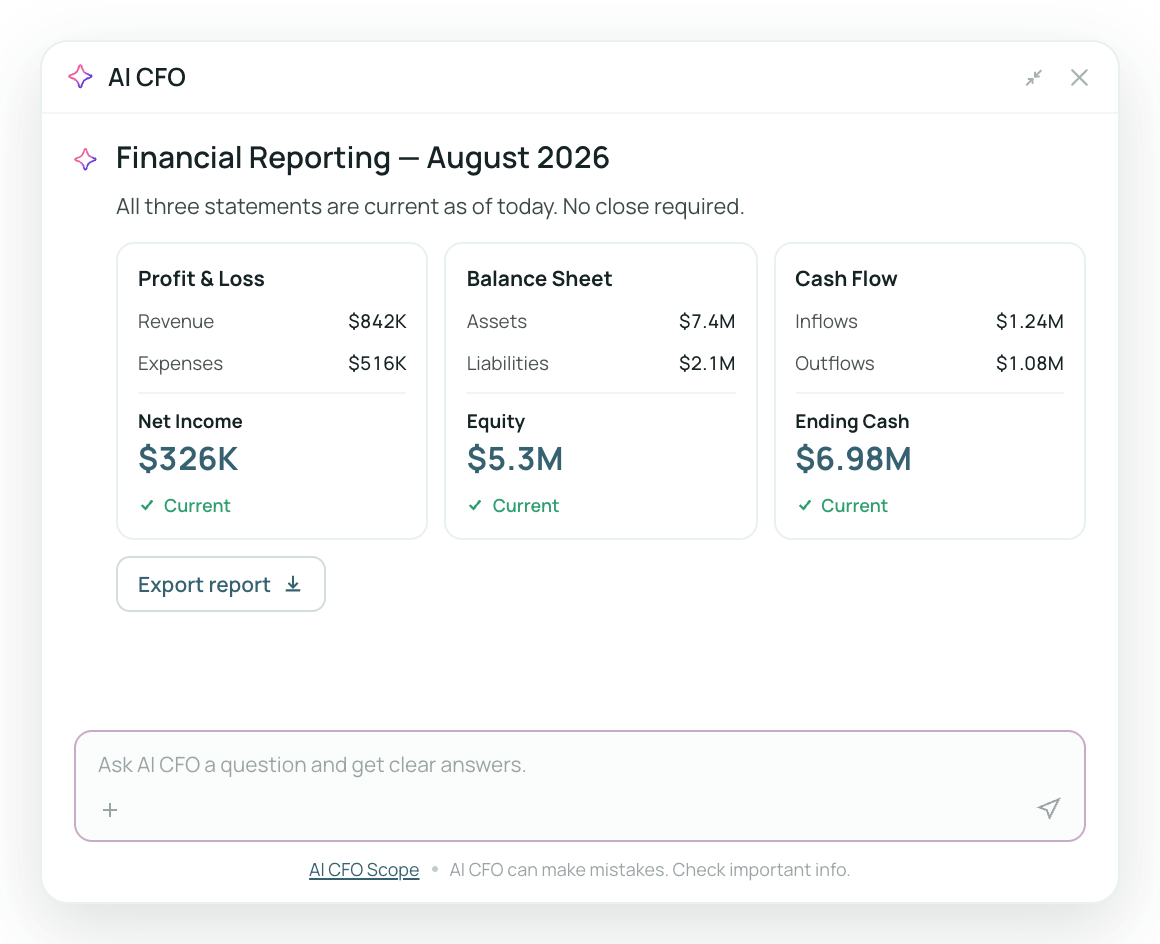
Task: Export the financial report
Action: tap(220, 584)
